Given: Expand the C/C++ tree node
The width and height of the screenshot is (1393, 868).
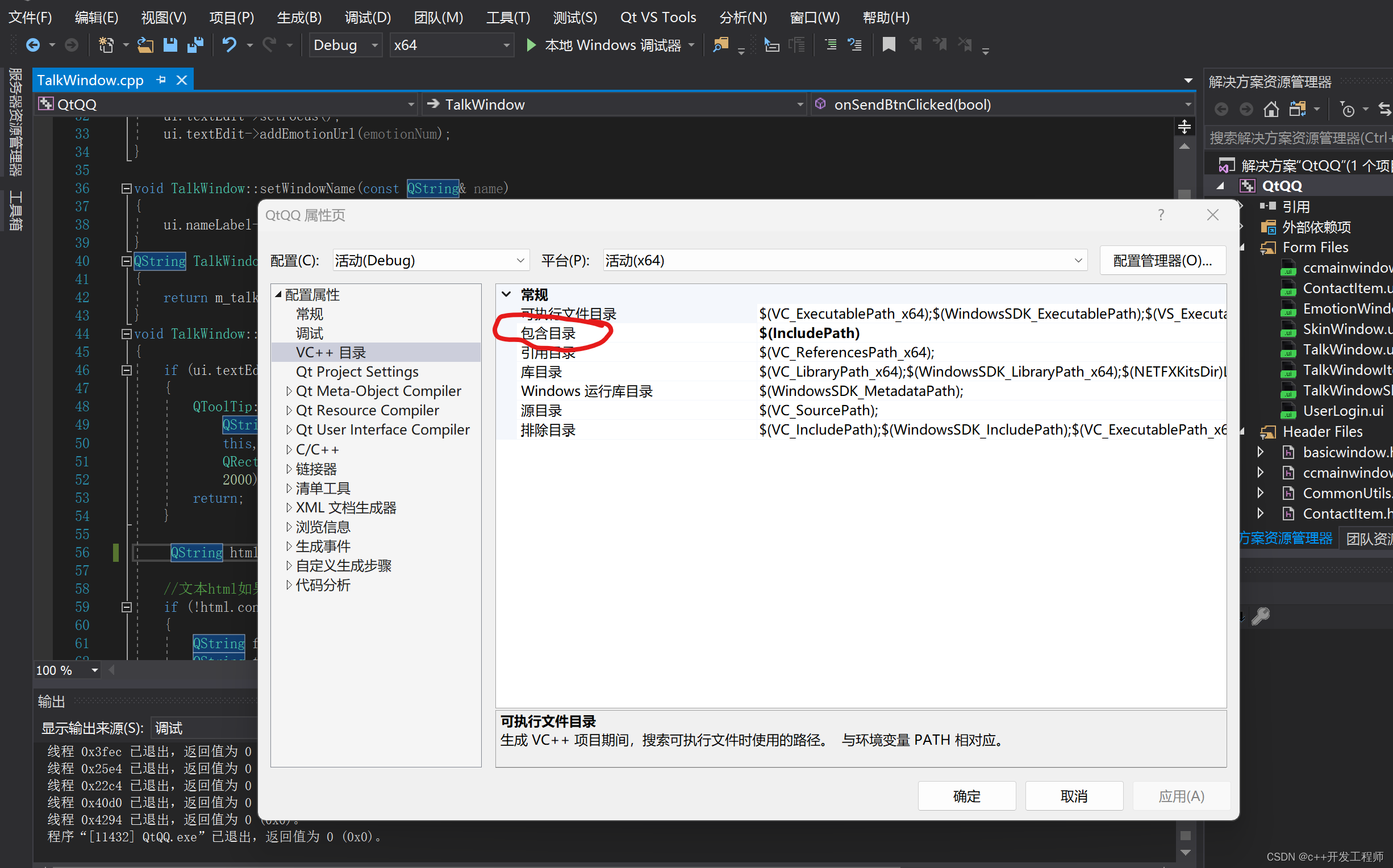Looking at the screenshot, I should (x=289, y=449).
